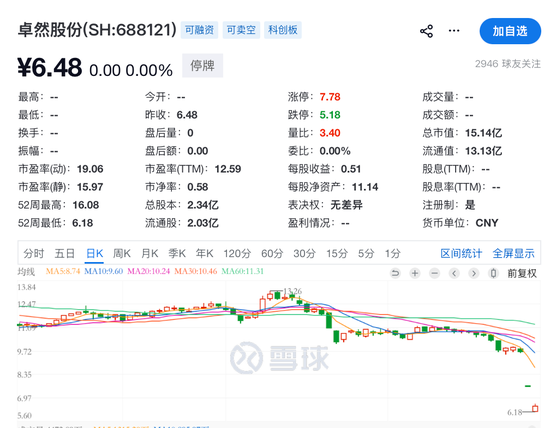The width and height of the screenshot is (550, 428).
Task: Switch to the 15分 chart tab
Action: point(337,253)
